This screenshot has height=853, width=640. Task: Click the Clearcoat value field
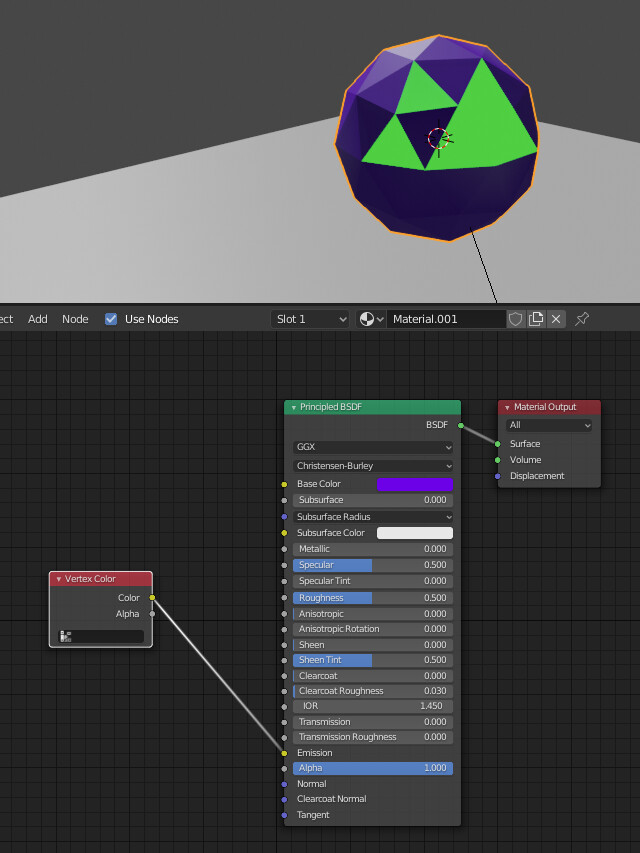coord(373,676)
